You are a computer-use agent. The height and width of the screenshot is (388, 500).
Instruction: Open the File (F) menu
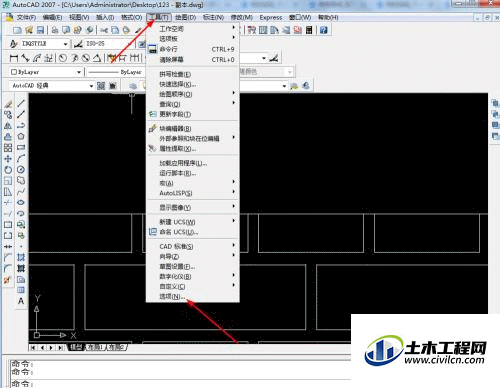click(26, 17)
